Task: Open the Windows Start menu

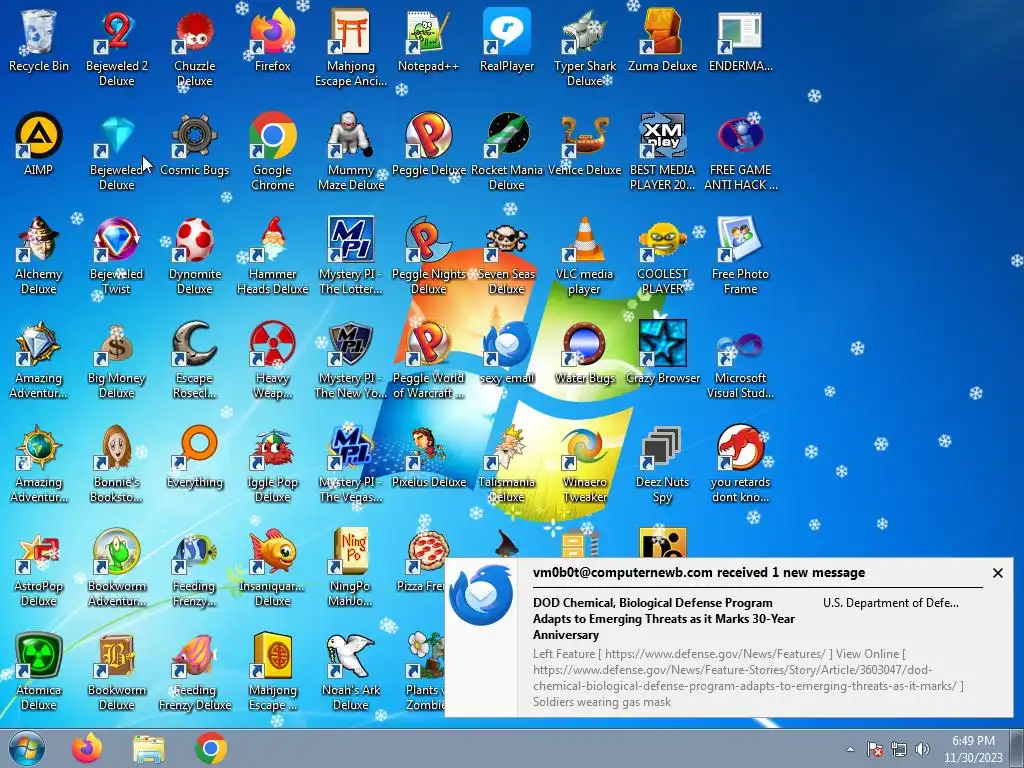Action: (27, 748)
